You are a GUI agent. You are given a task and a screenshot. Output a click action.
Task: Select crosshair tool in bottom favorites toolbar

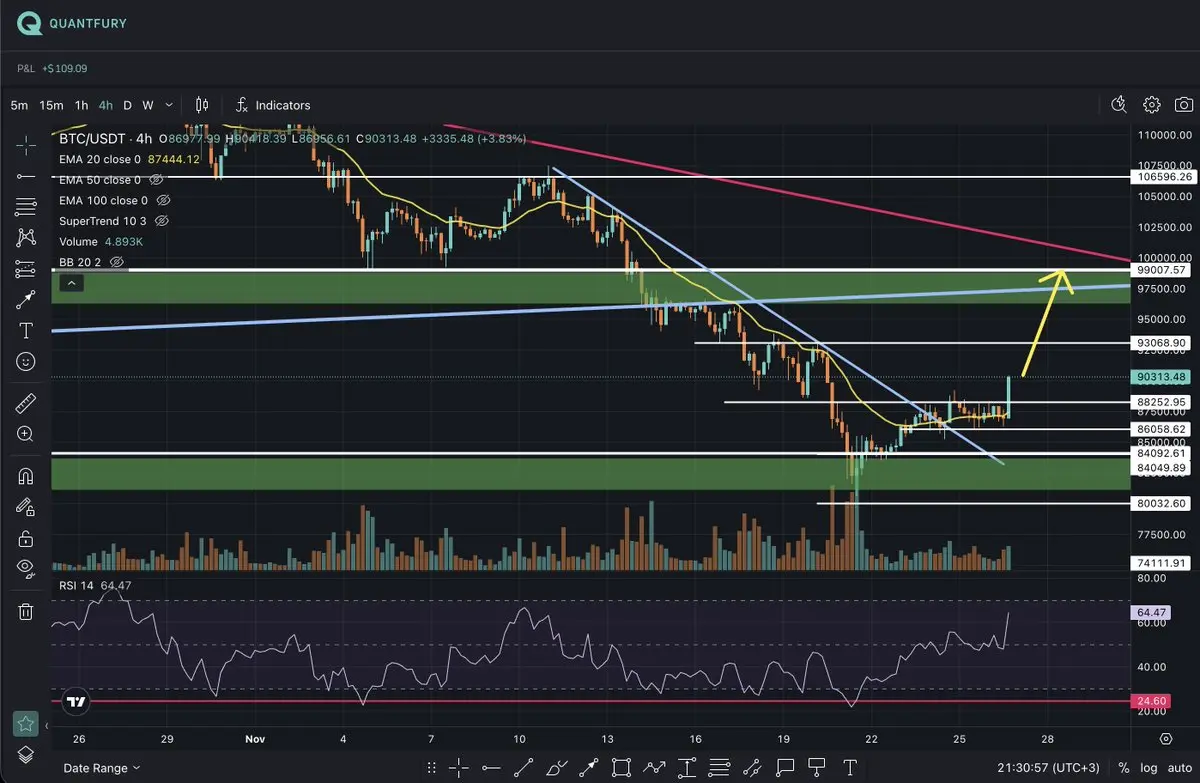coord(459,767)
